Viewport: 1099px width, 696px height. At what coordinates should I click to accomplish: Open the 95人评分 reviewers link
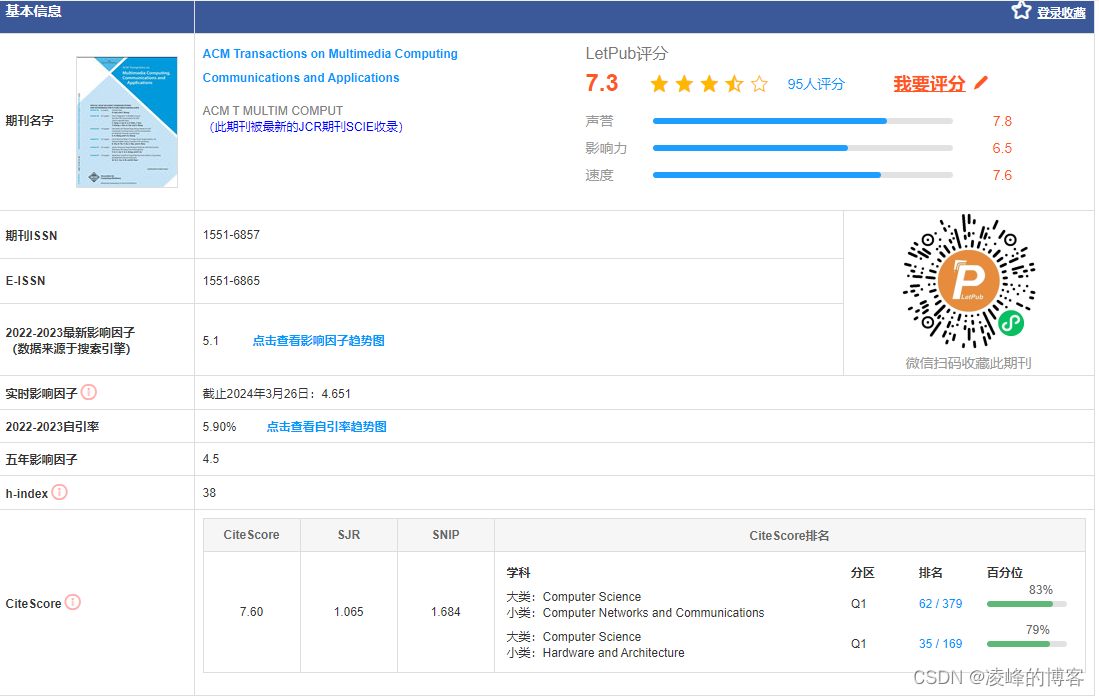click(x=816, y=84)
